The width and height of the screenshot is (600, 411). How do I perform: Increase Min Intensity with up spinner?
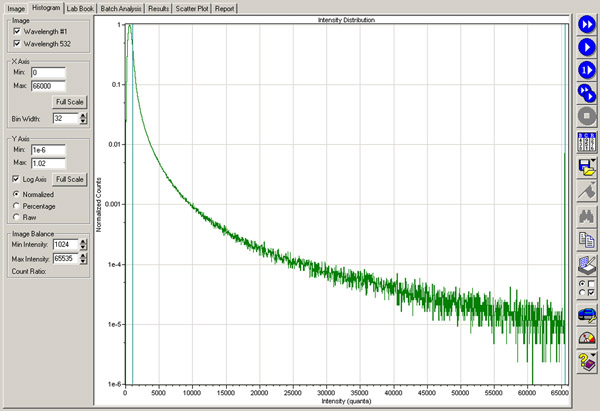(x=83, y=241)
